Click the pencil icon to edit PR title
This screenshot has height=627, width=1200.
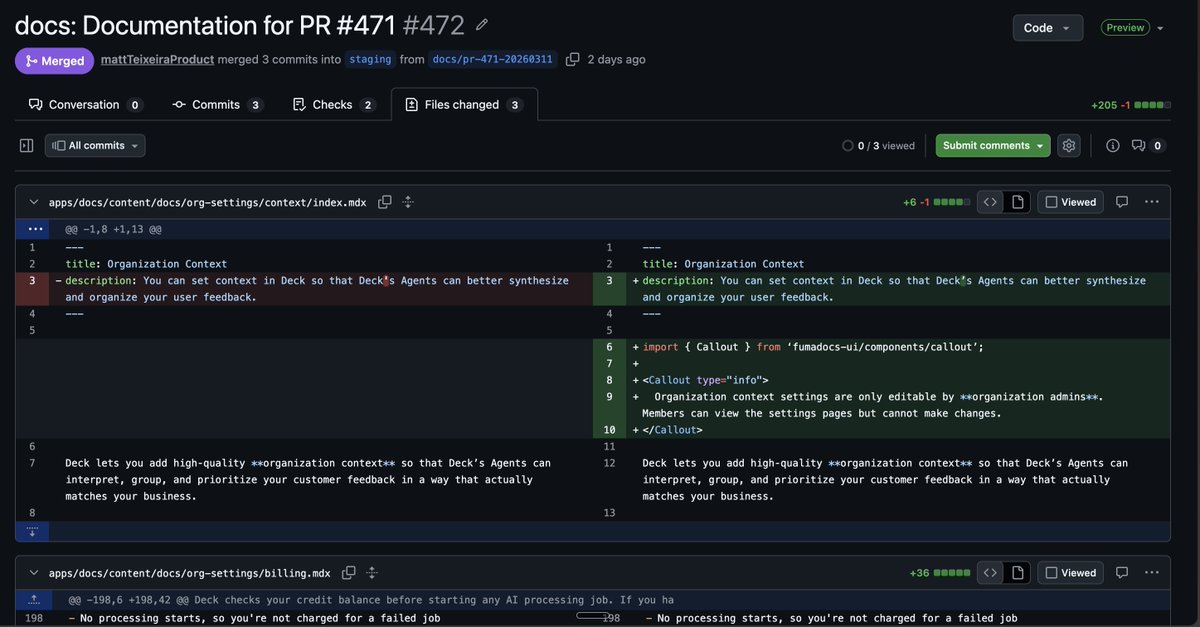coord(482,24)
